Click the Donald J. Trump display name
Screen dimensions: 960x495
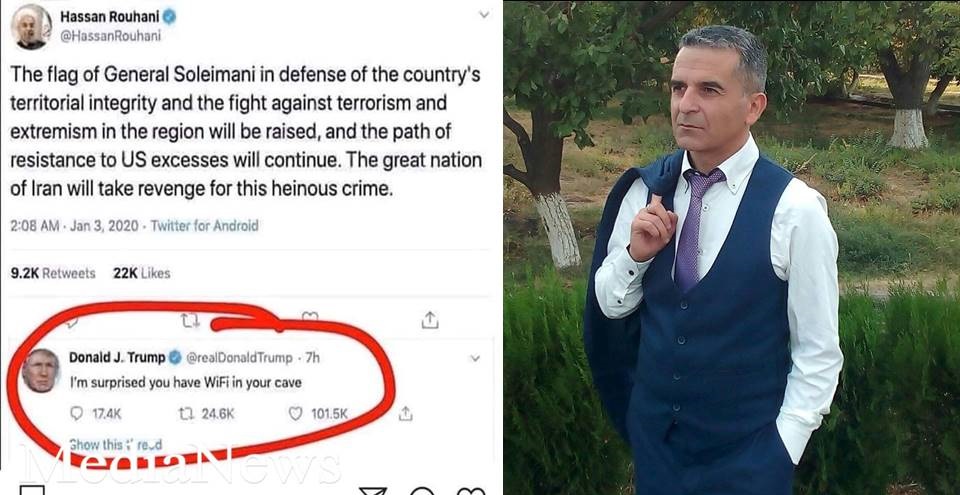117,357
